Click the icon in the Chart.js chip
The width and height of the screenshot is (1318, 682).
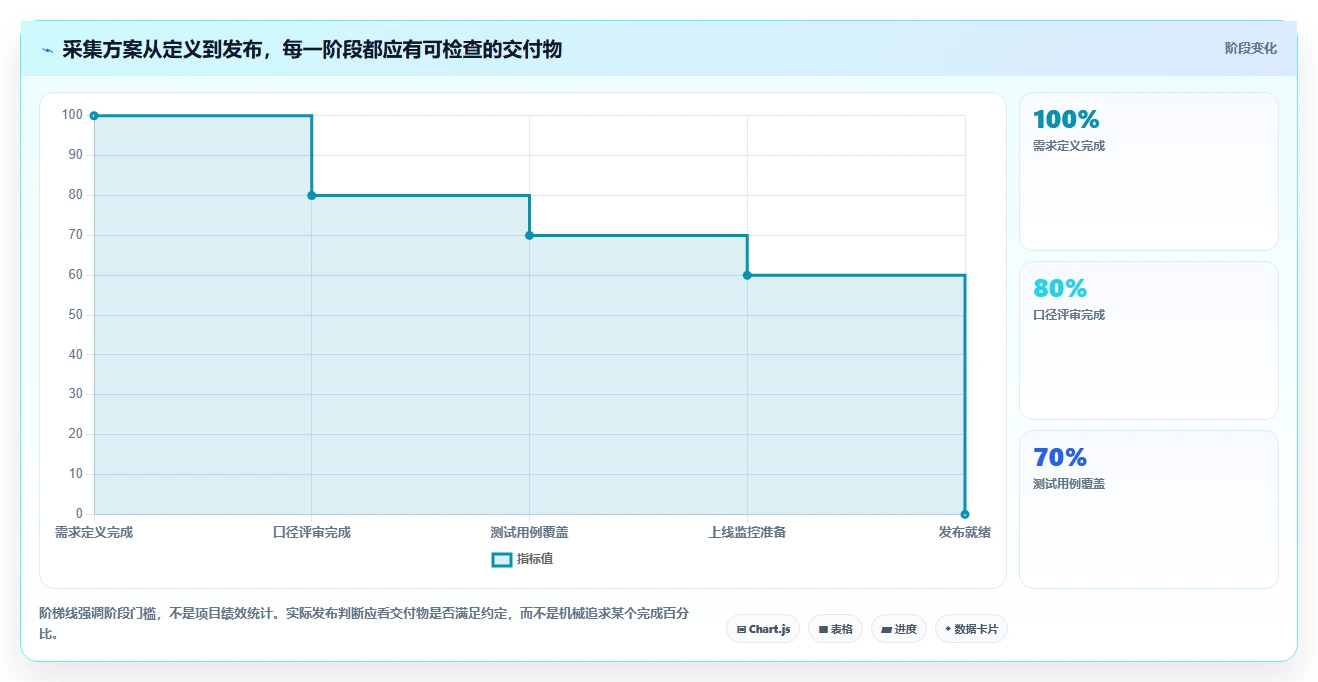click(741, 629)
